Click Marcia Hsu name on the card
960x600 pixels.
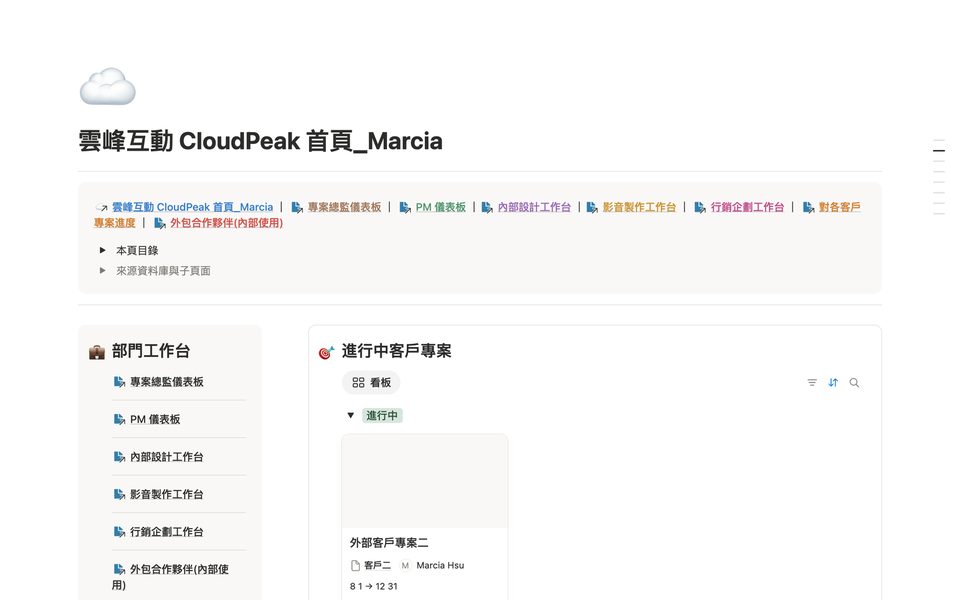440,565
